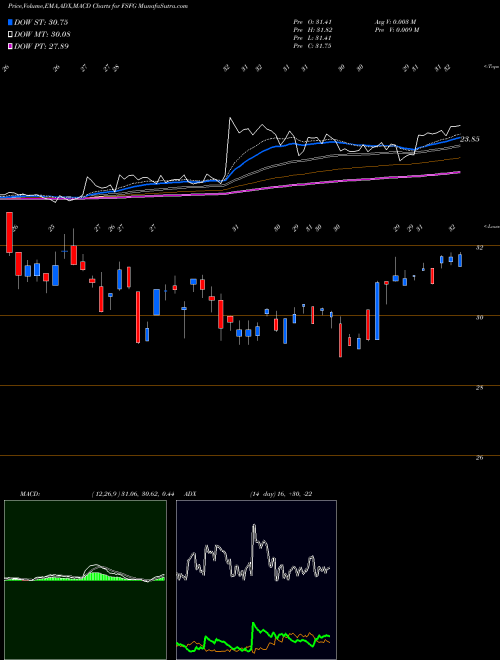Screen dimensions: 500x660
Task: Click the 30 price axis label
Action: [x=479, y=318]
